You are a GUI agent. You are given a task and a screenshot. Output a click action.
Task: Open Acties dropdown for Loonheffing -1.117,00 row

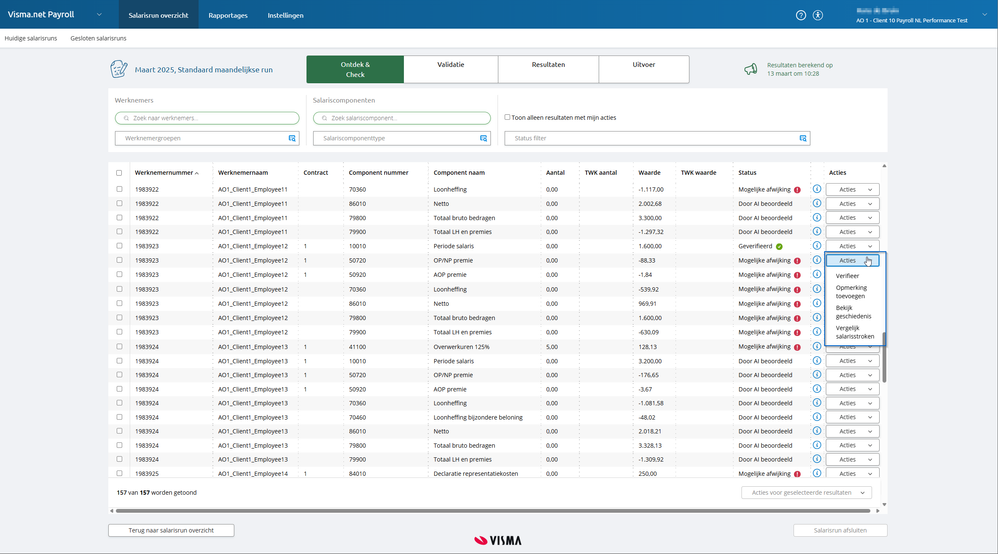tap(853, 189)
